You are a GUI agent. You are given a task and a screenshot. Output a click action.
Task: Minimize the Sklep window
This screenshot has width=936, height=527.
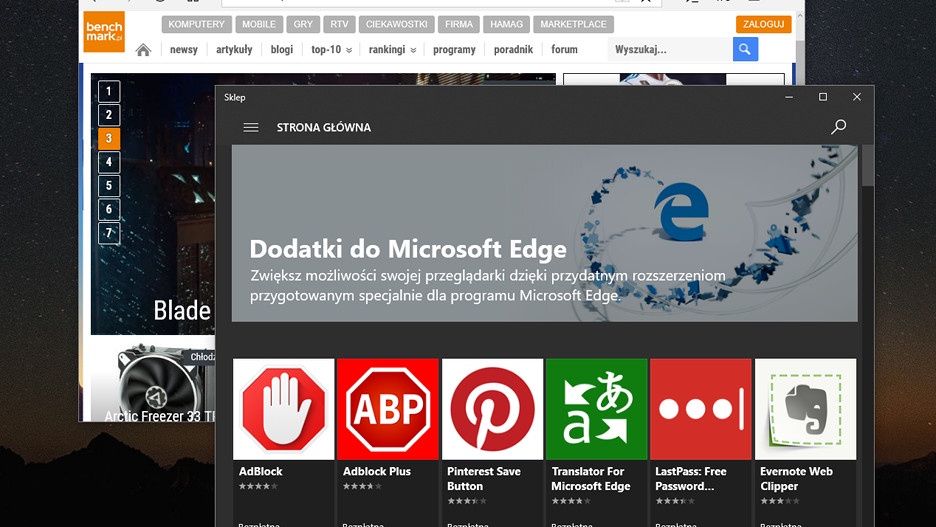[x=789, y=97]
